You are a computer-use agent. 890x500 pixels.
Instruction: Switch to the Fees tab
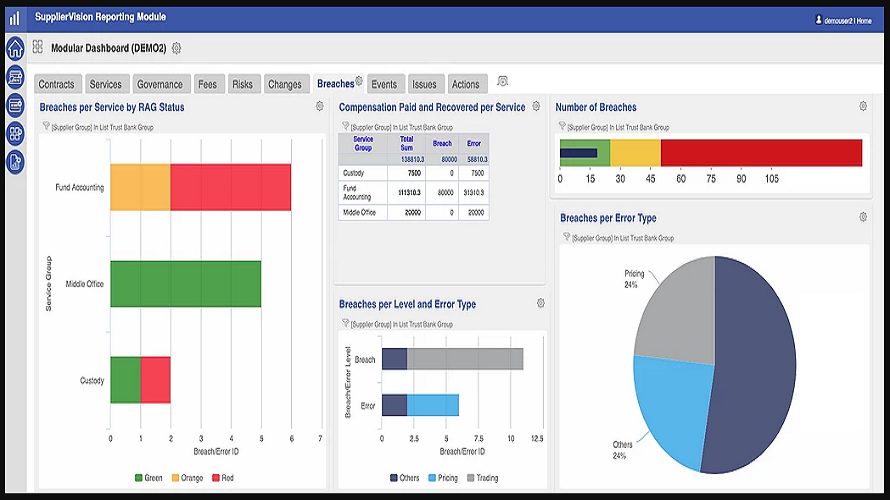tap(209, 84)
